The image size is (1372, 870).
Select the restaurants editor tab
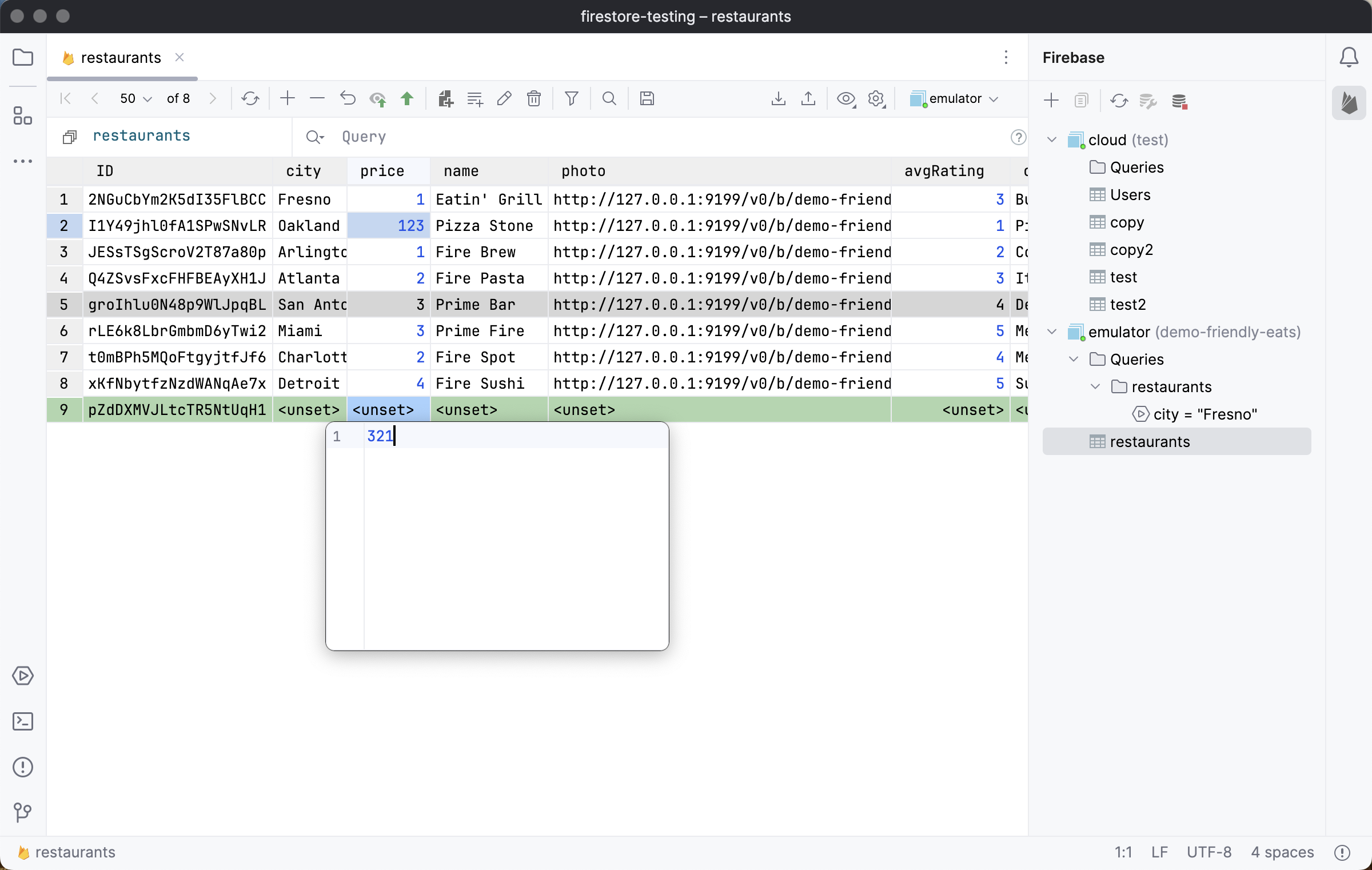click(x=121, y=58)
